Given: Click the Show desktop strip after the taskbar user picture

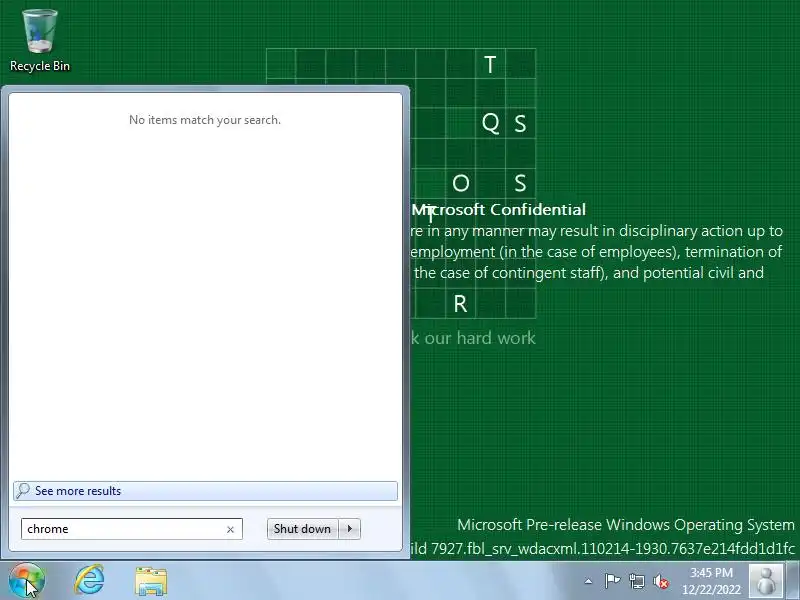Looking at the screenshot, I should [793, 581].
